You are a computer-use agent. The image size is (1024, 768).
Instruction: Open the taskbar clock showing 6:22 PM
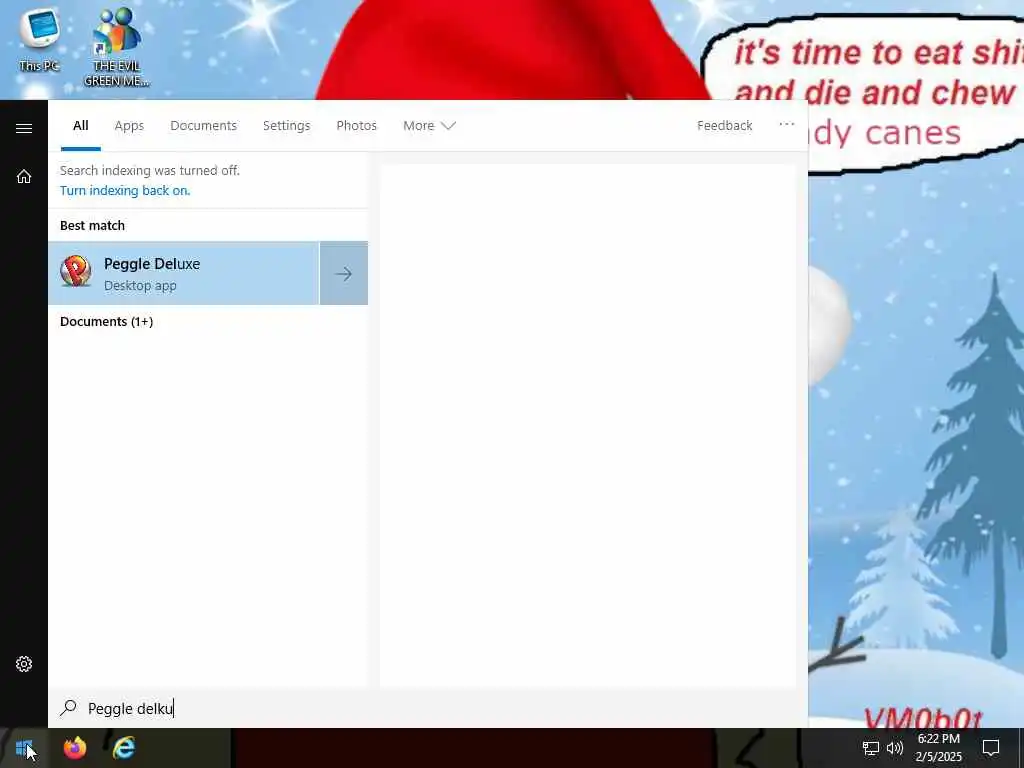coord(938,748)
